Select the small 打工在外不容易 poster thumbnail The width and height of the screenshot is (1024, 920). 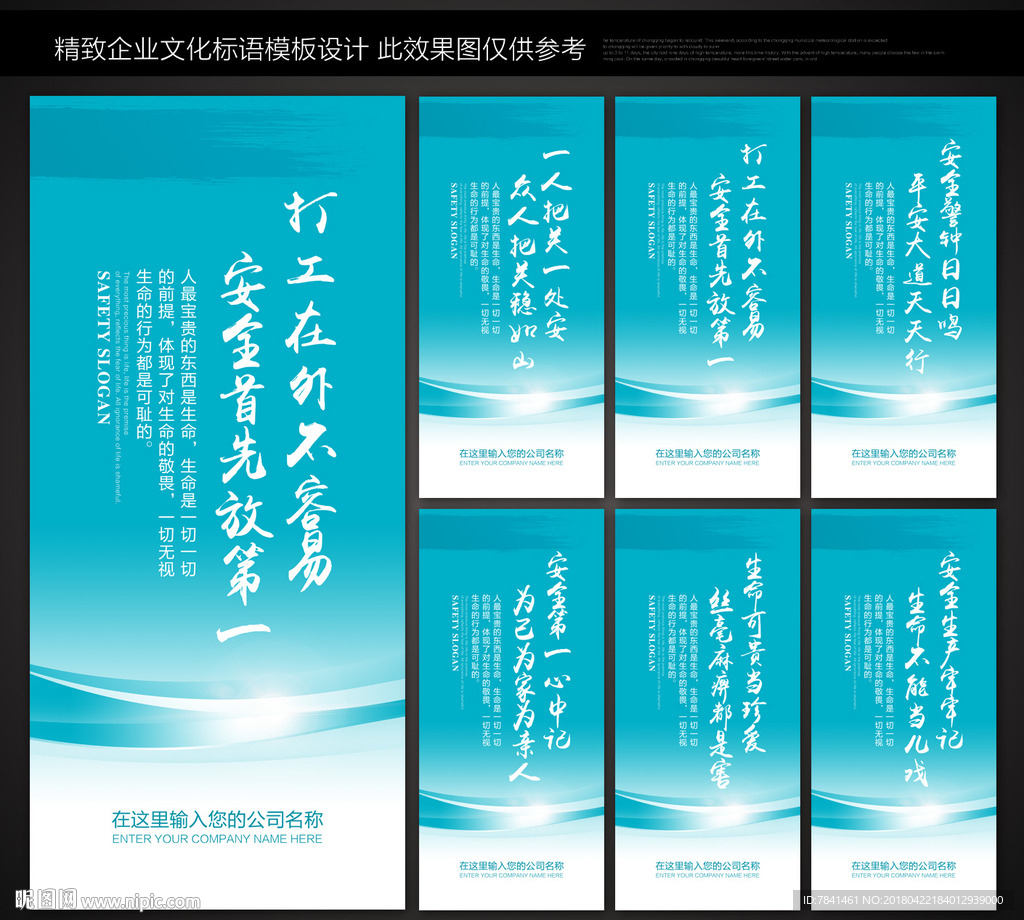tap(707, 297)
